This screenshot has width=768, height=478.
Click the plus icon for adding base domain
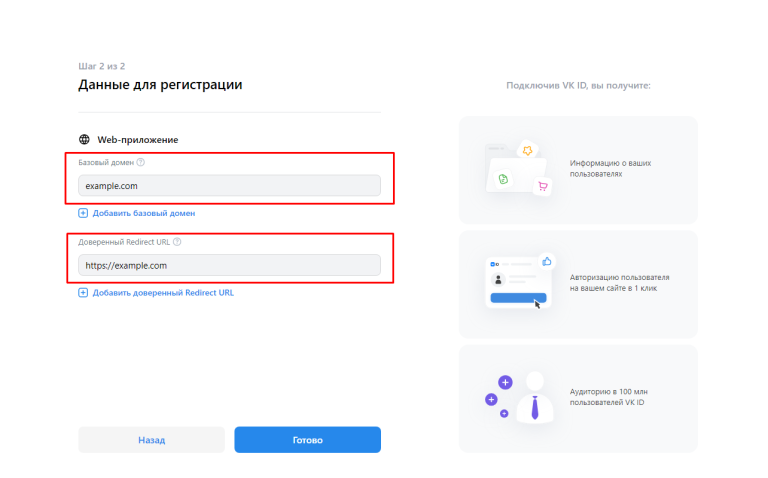click(83, 213)
